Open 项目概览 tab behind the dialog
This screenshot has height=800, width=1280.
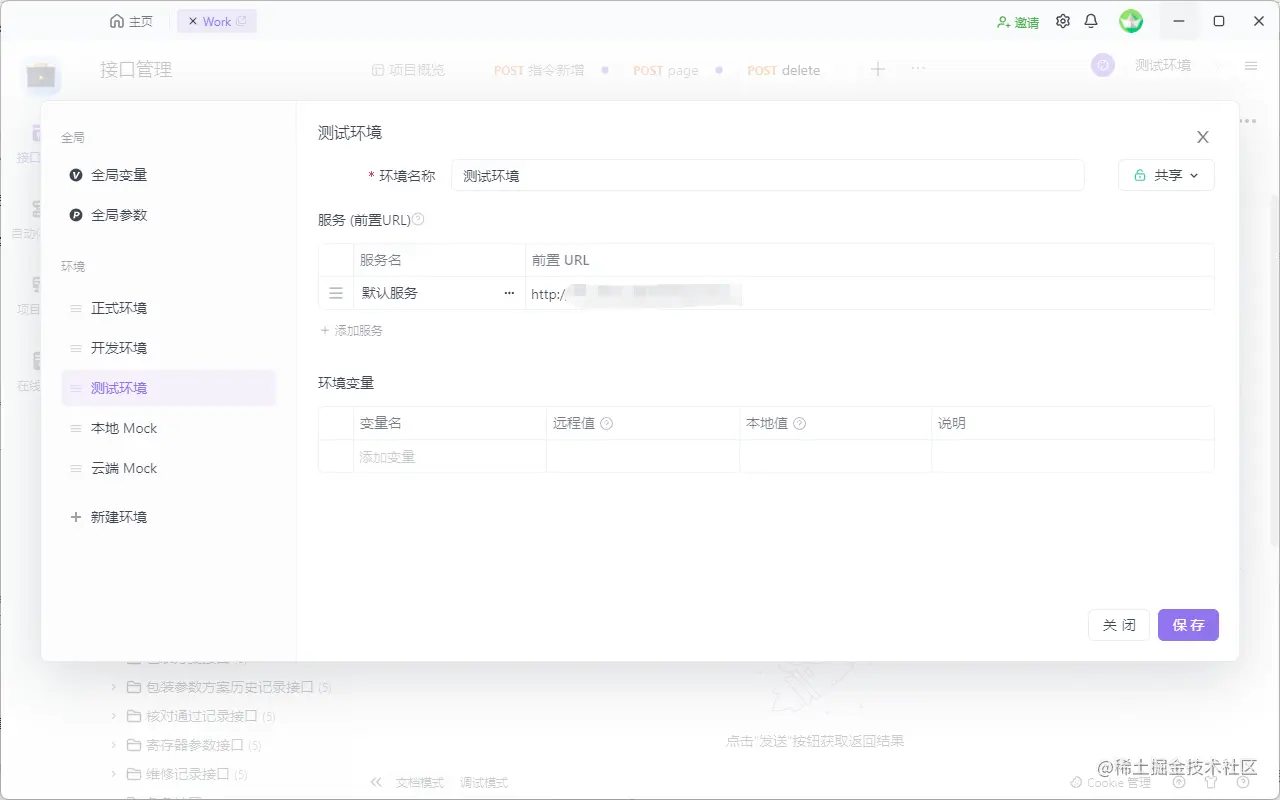408,70
